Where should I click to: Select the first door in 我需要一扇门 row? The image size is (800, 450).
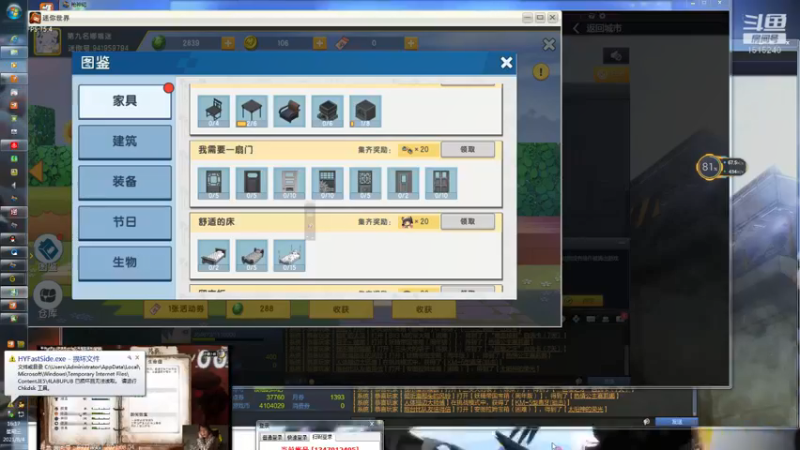213,183
